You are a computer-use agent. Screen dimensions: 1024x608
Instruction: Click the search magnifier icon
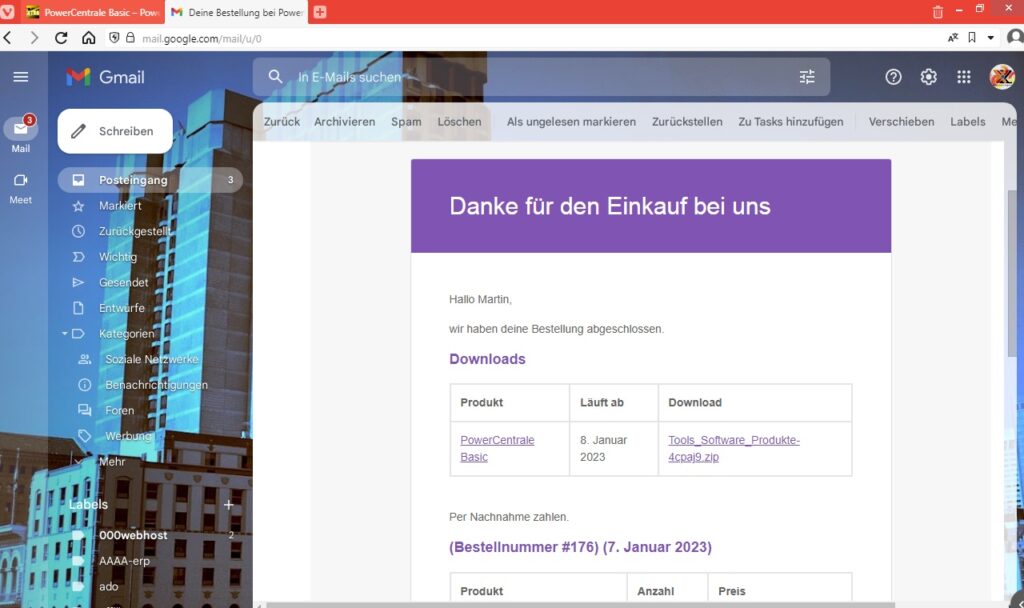(x=276, y=76)
